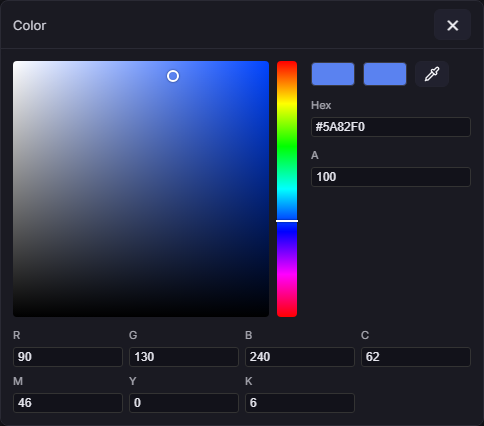Click the saturation-brightness picker circle
Viewport: 484px width, 426px height.
coord(173,76)
